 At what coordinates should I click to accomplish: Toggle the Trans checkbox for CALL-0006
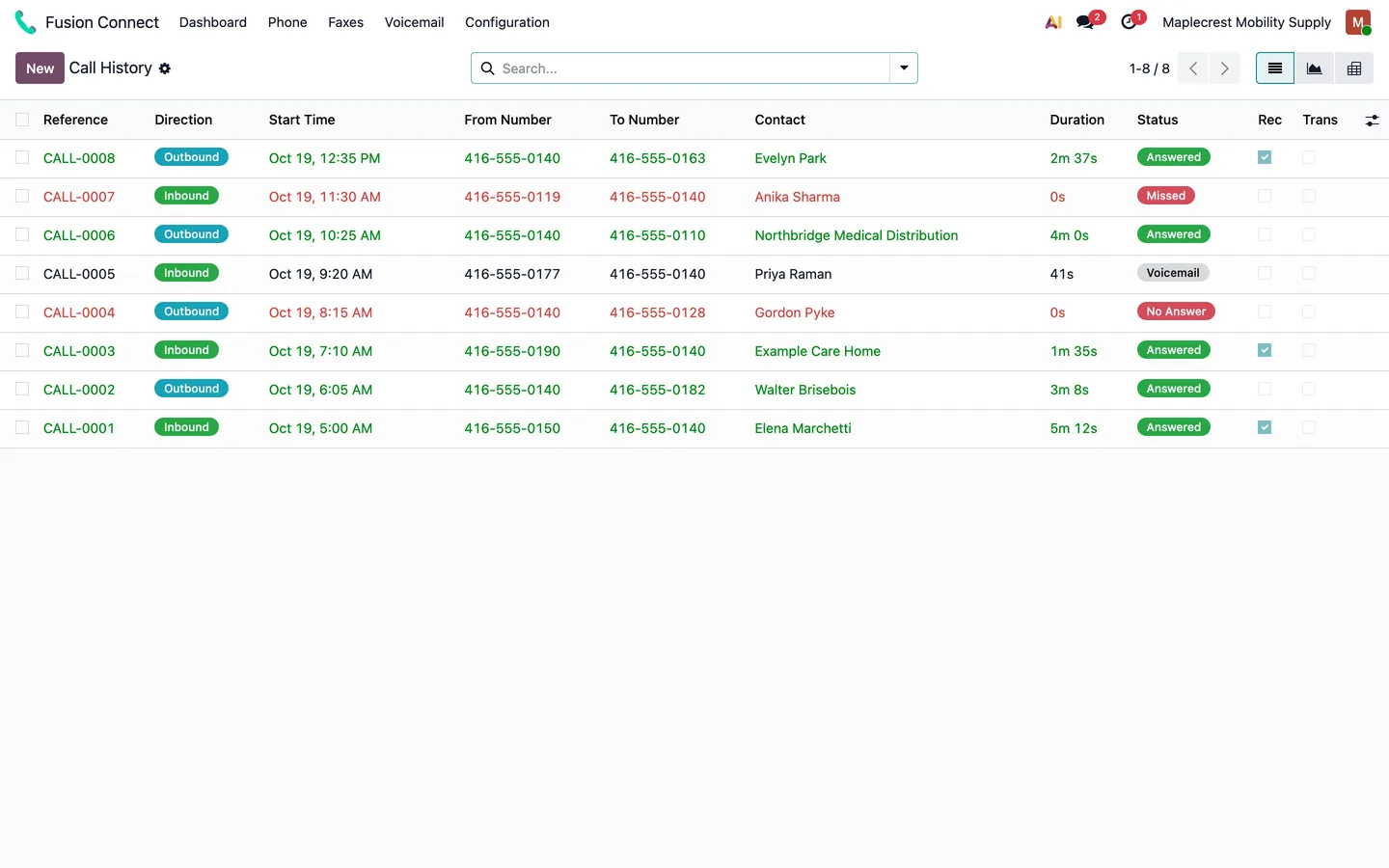[1309, 234]
